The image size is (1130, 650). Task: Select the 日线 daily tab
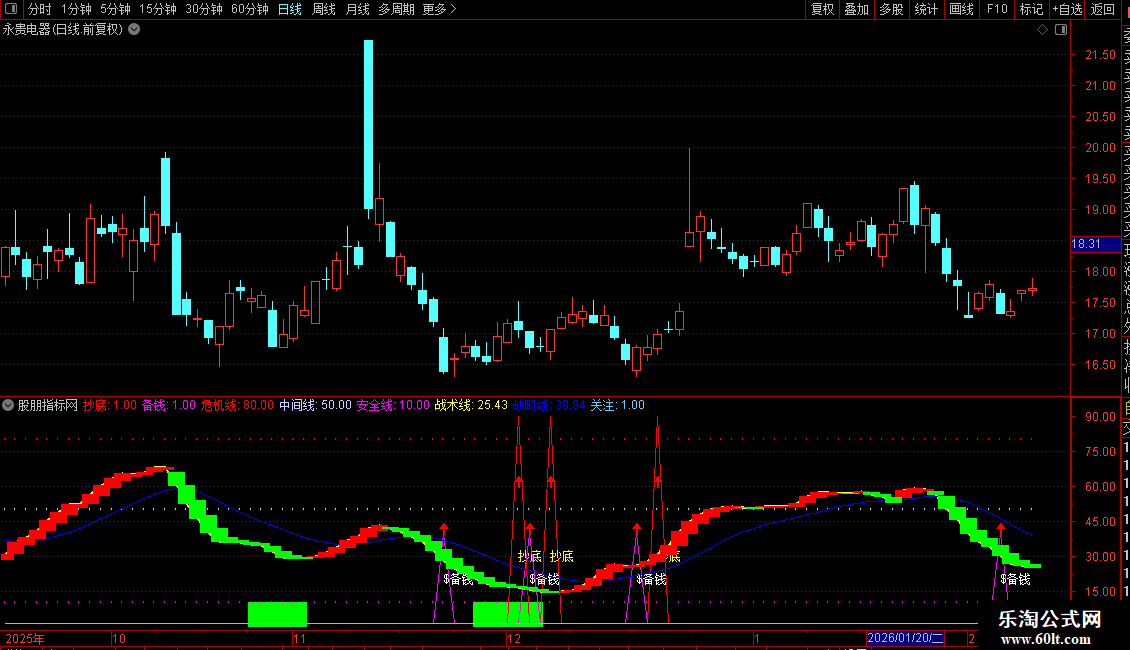[290, 9]
